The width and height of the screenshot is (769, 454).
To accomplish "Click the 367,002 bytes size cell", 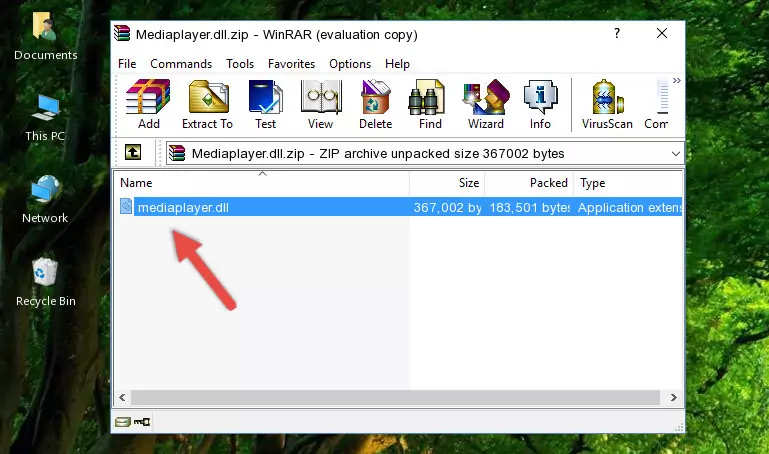I will coord(447,207).
